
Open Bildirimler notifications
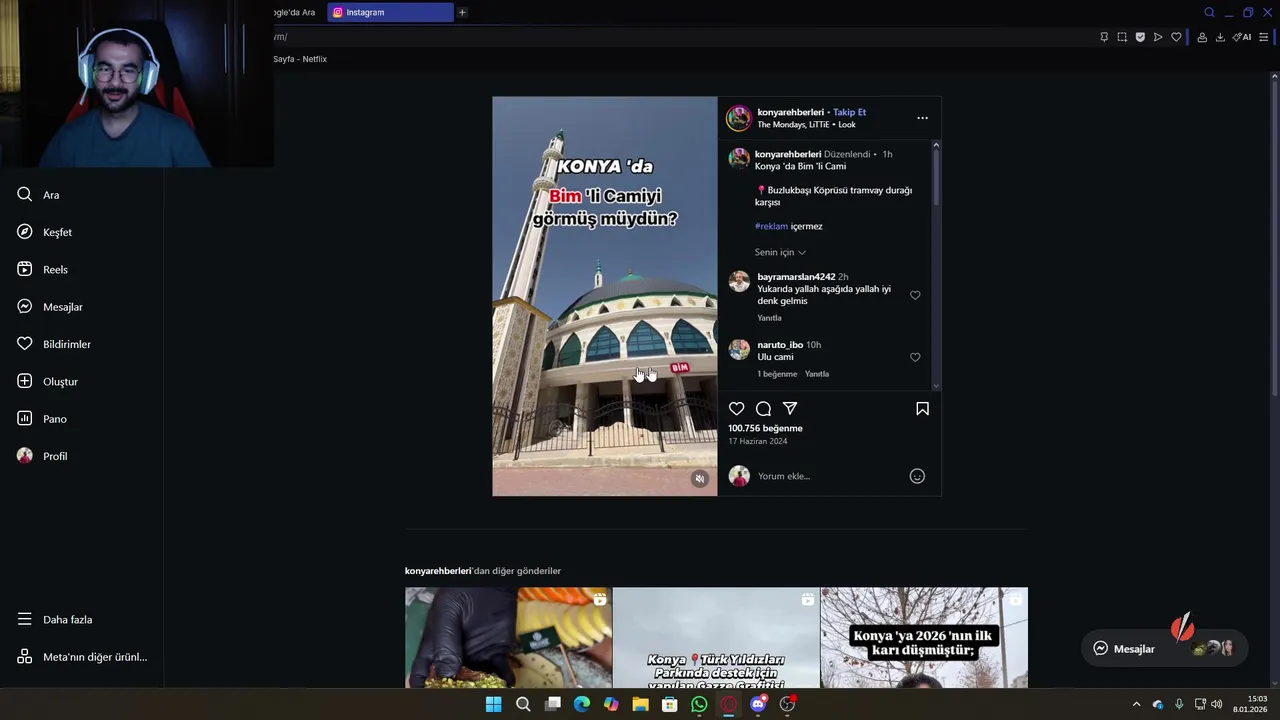point(54,344)
